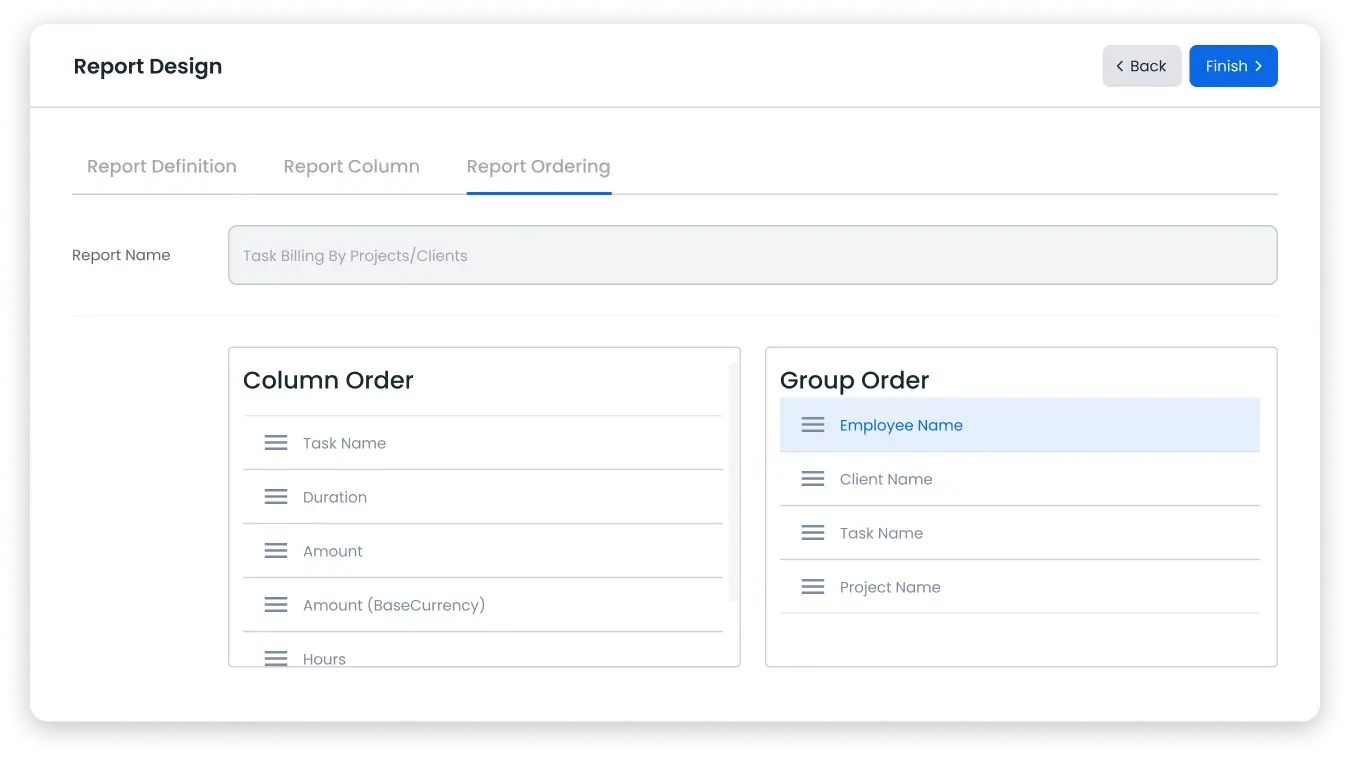Click the Report Name input field
The width and height of the screenshot is (1350, 758).
(752, 255)
